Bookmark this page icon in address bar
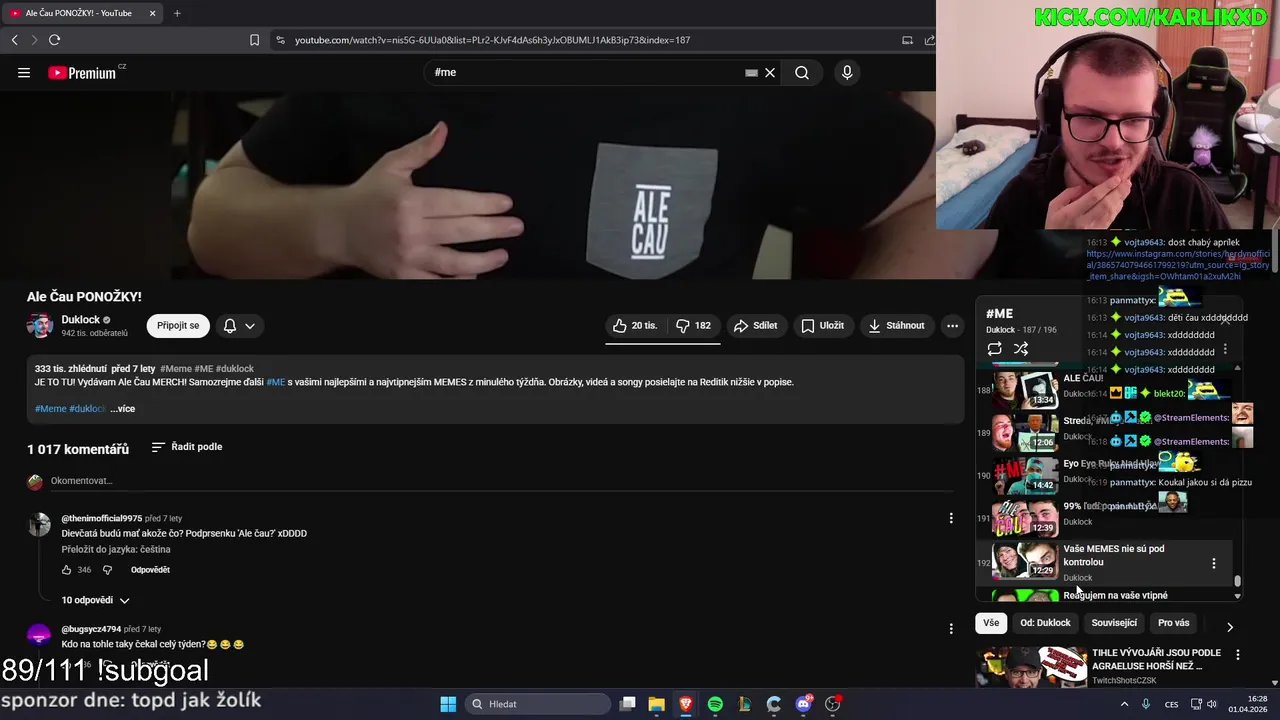1280x720 pixels. [254, 40]
